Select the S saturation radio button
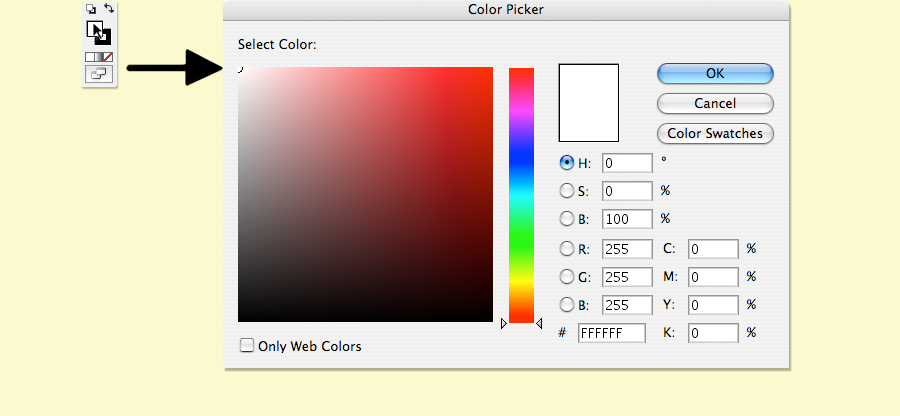The image size is (900, 416). (x=567, y=190)
